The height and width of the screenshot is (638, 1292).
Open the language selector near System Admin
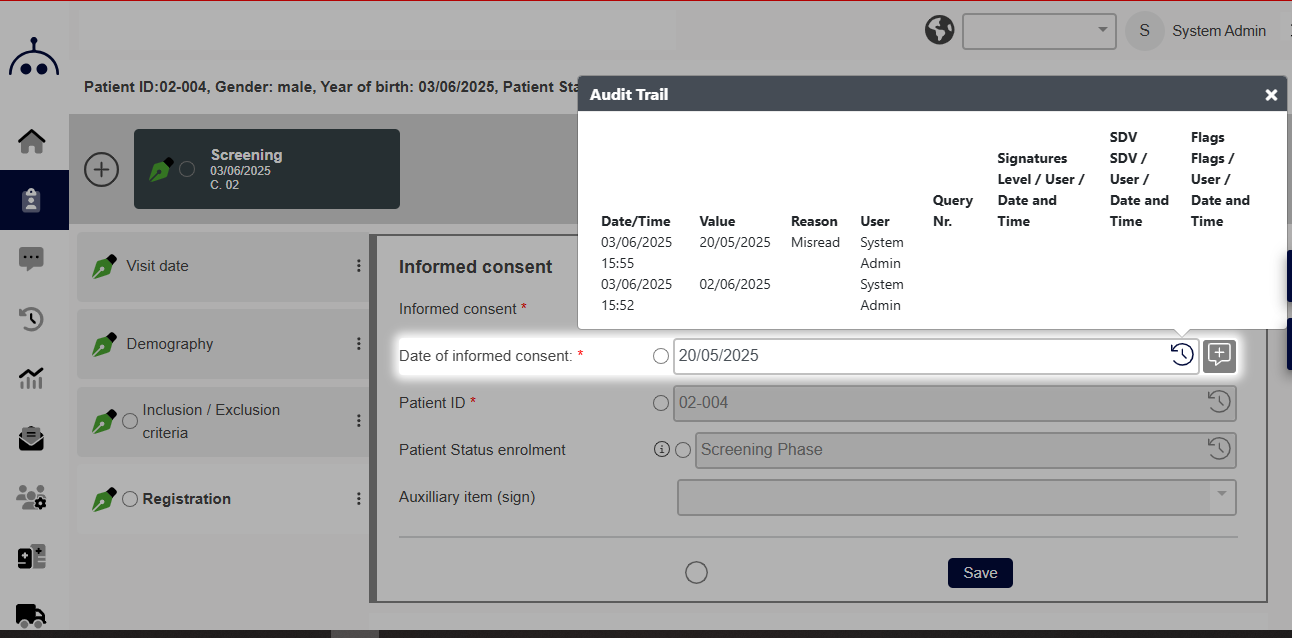click(1038, 31)
